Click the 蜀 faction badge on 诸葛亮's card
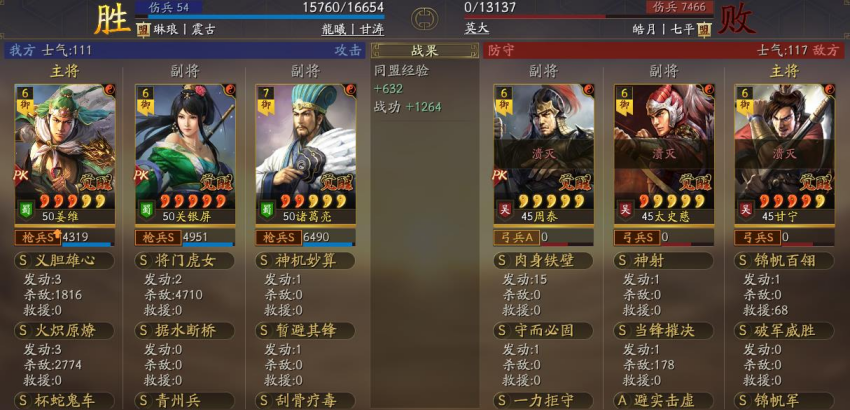The height and width of the screenshot is (410, 850). point(266,210)
